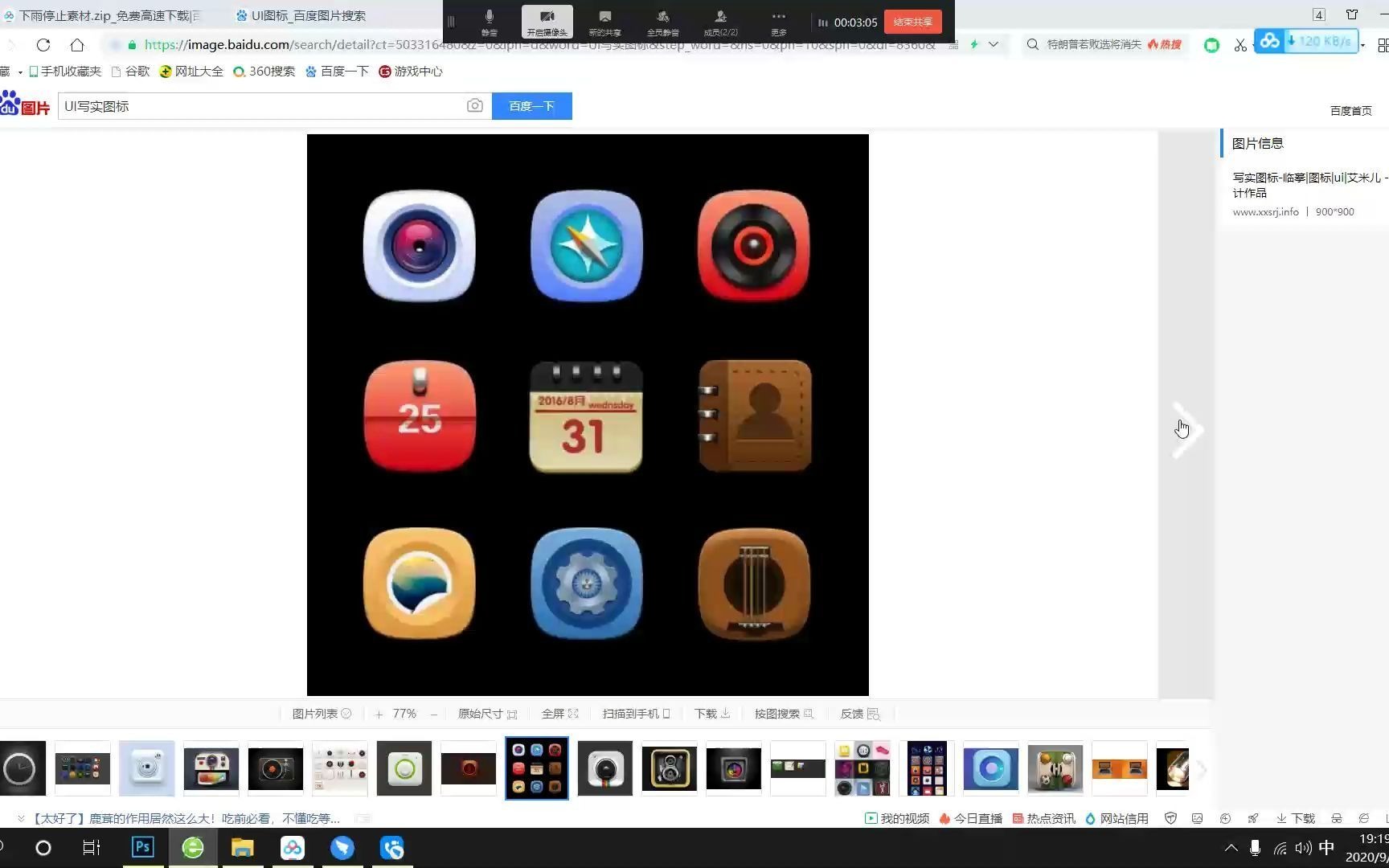The height and width of the screenshot is (868, 1389).
Task: Click 下载 in the image toolbar
Action: click(x=712, y=714)
